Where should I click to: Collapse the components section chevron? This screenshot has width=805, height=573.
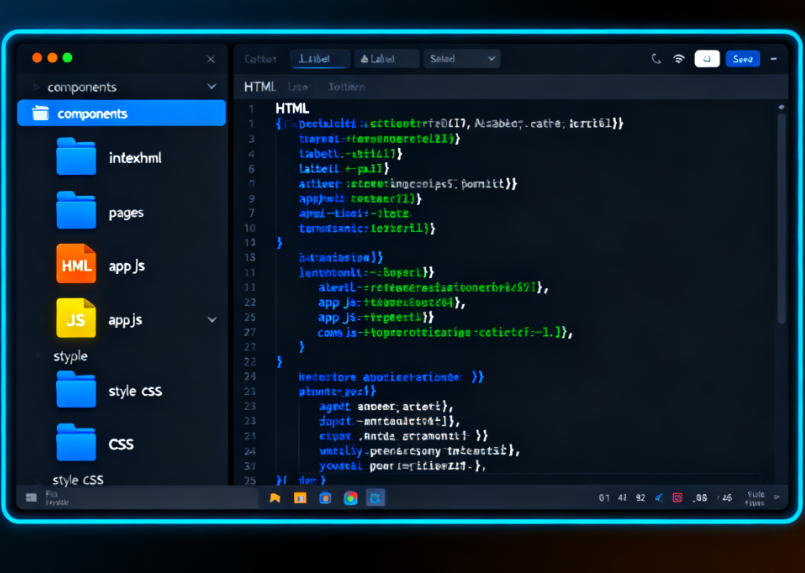(211, 87)
